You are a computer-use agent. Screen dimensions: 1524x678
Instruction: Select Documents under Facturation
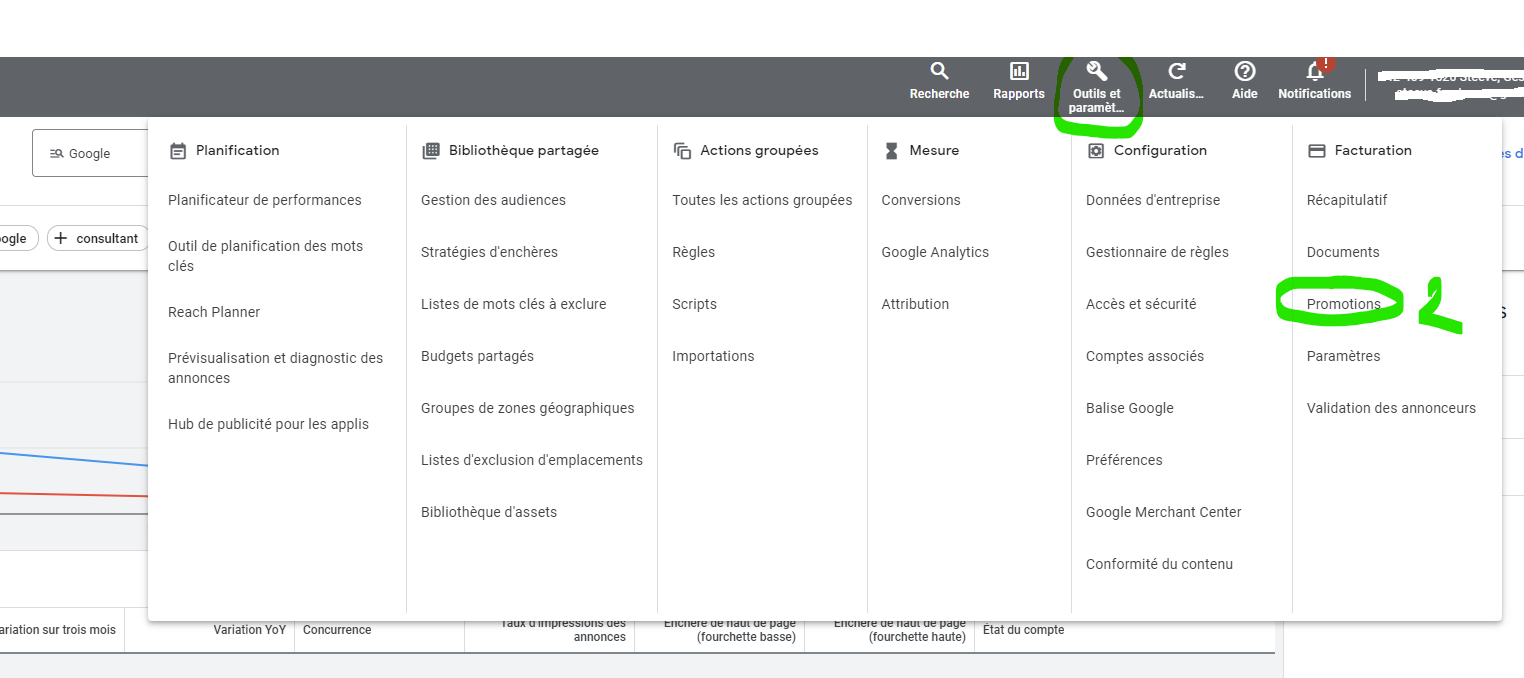point(1343,252)
